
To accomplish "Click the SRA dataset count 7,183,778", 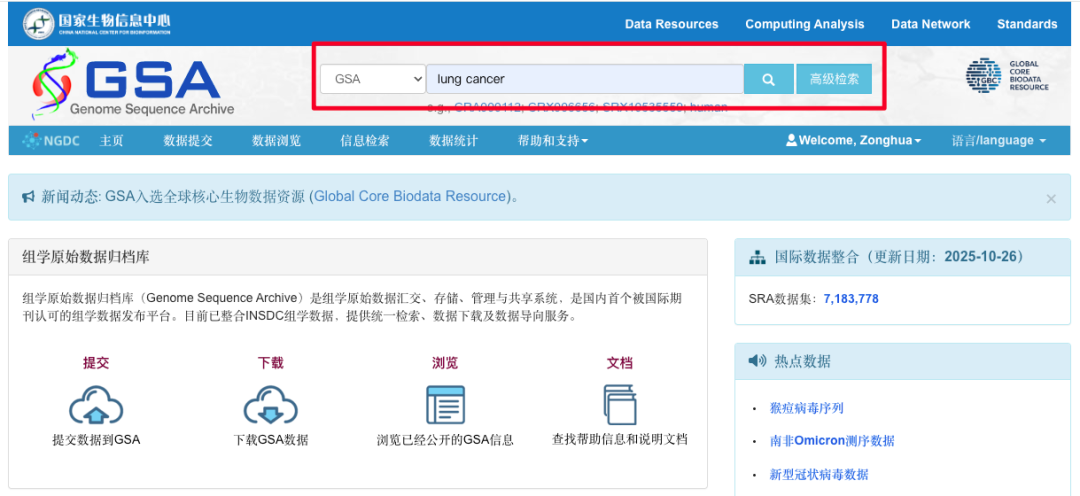I will point(851,299).
